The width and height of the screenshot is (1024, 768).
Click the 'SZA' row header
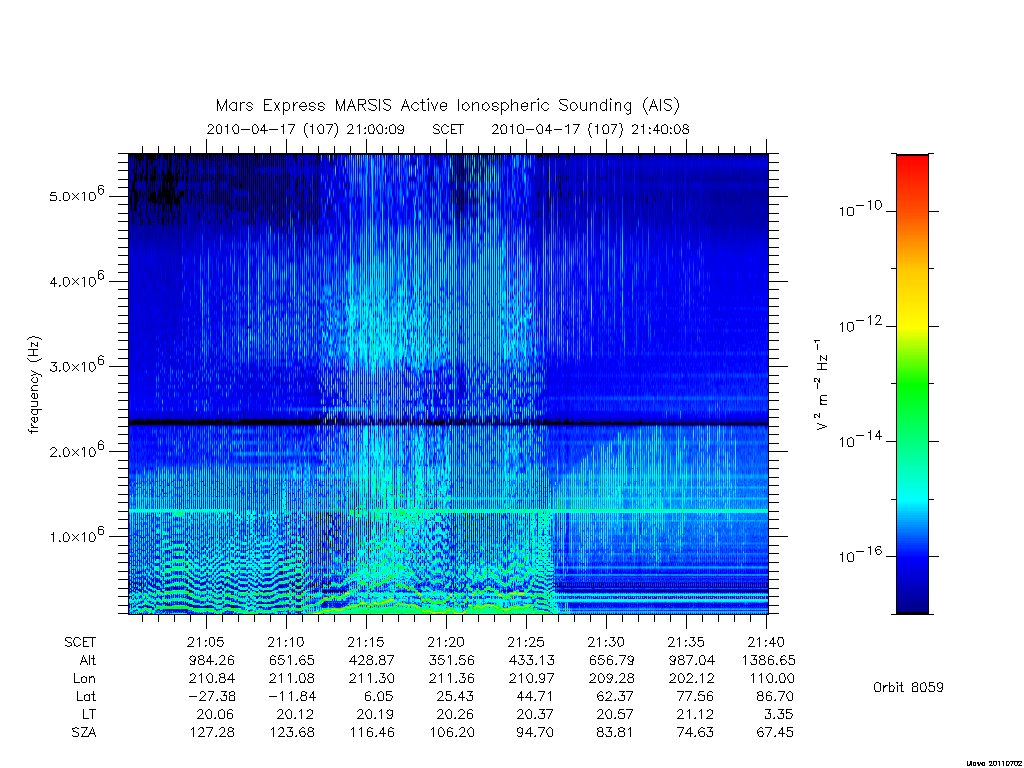pyautogui.click(x=84, y=733)
